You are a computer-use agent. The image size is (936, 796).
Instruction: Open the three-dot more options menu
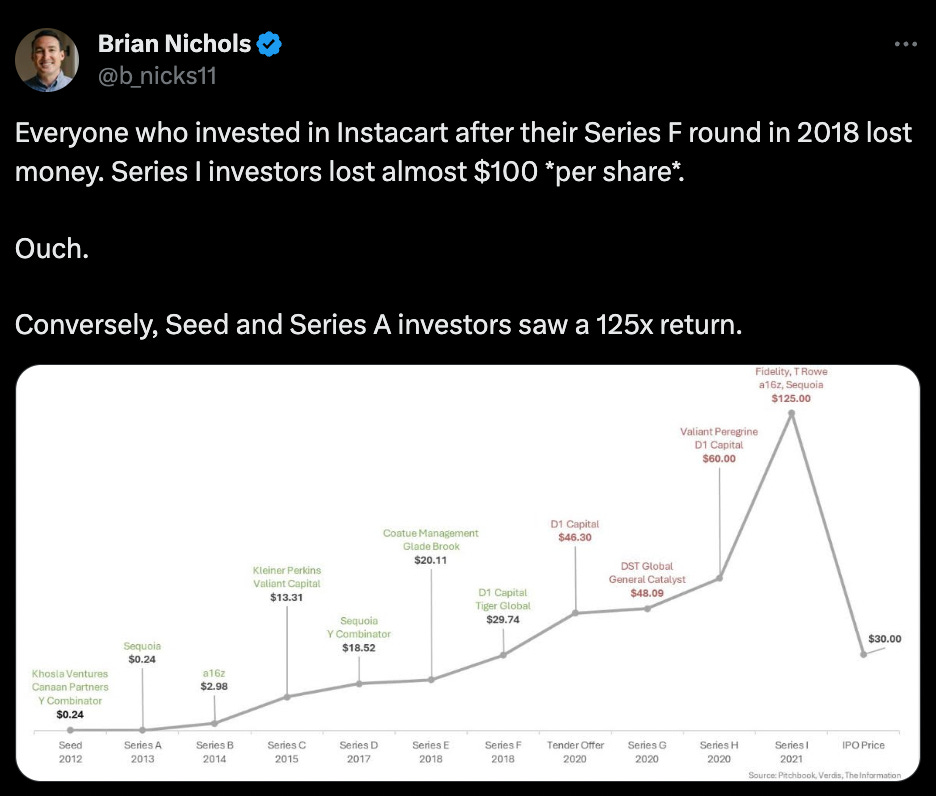[x=906, y=44]
